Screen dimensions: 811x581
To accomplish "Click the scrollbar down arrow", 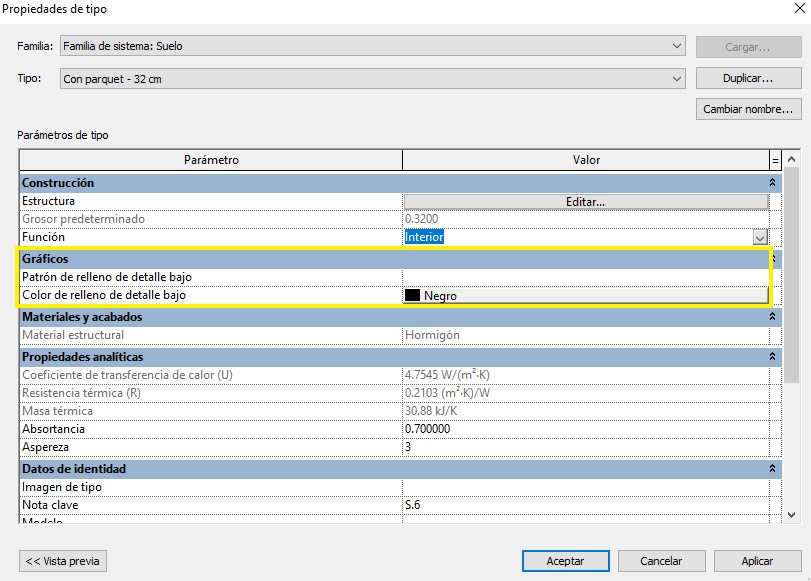I will coord(792,514).
